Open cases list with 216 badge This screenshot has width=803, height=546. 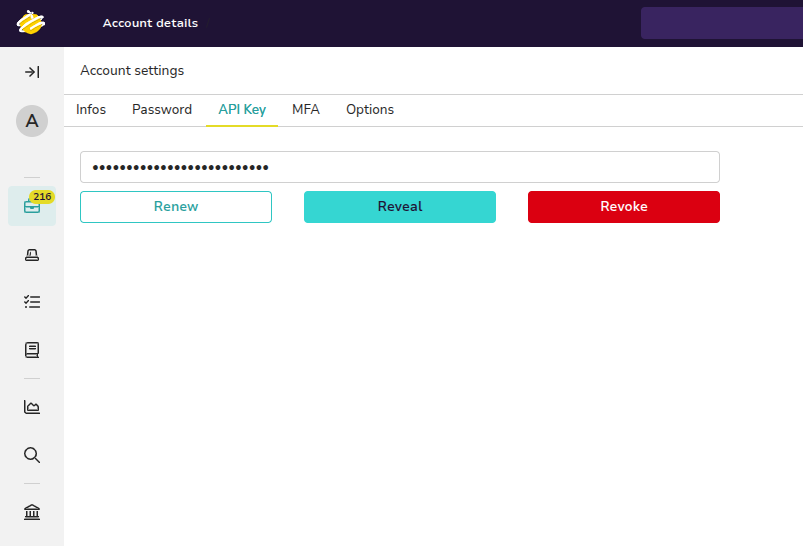[32, 206]
